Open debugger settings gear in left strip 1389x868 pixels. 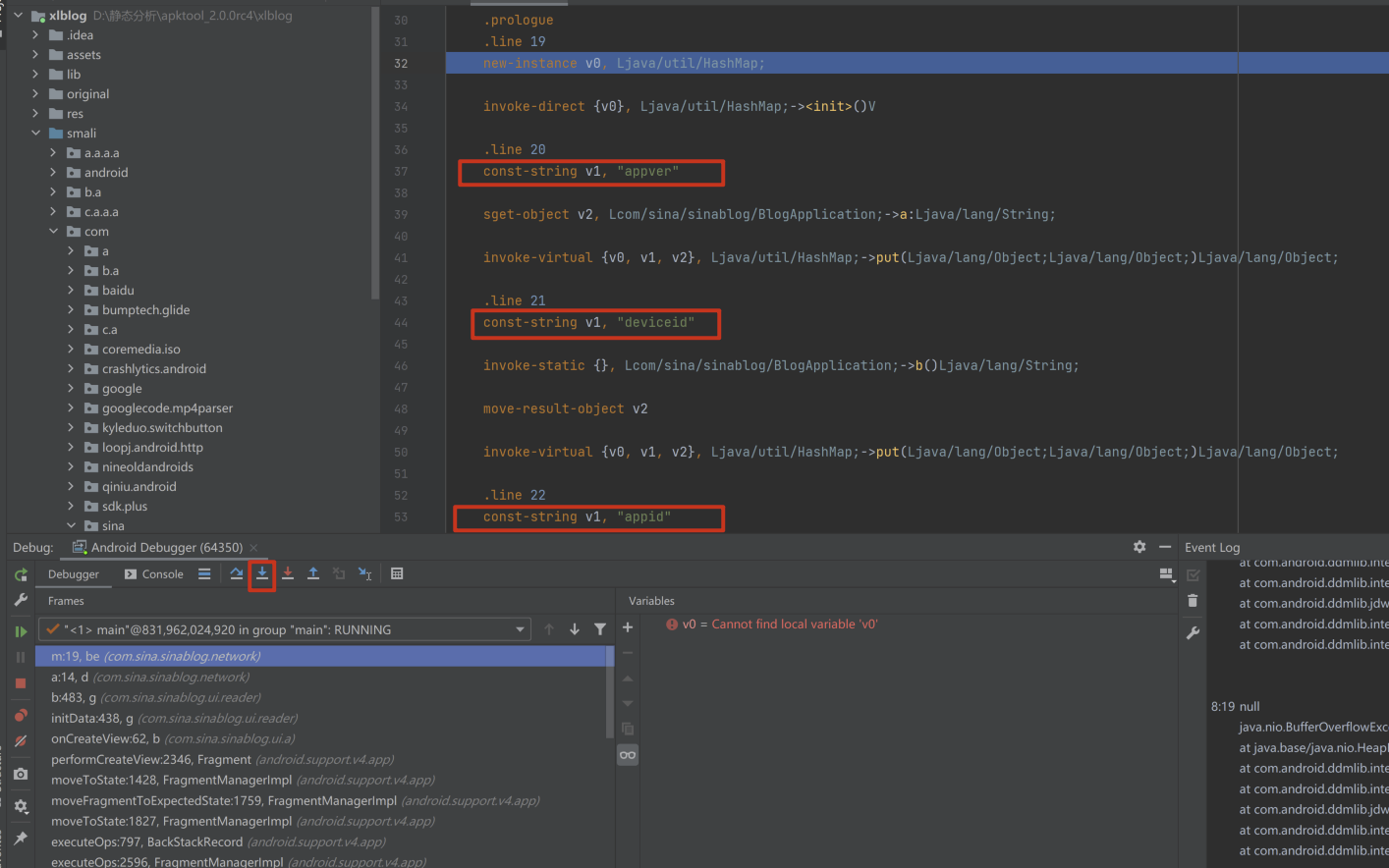[21, 806]
